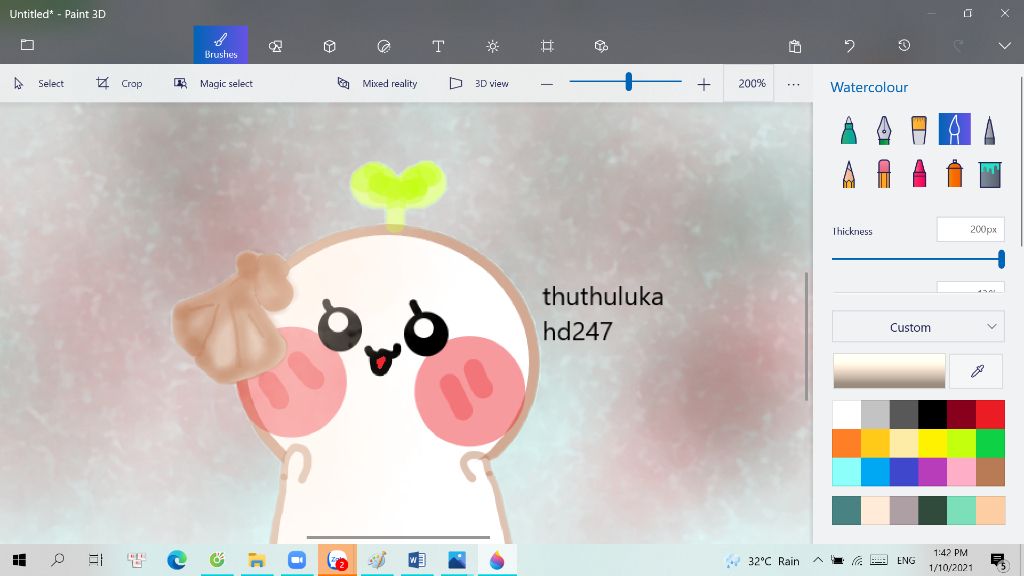Choose the Crop tool
Viewport: 1024px width, 576px height.
tap(119, 84)
